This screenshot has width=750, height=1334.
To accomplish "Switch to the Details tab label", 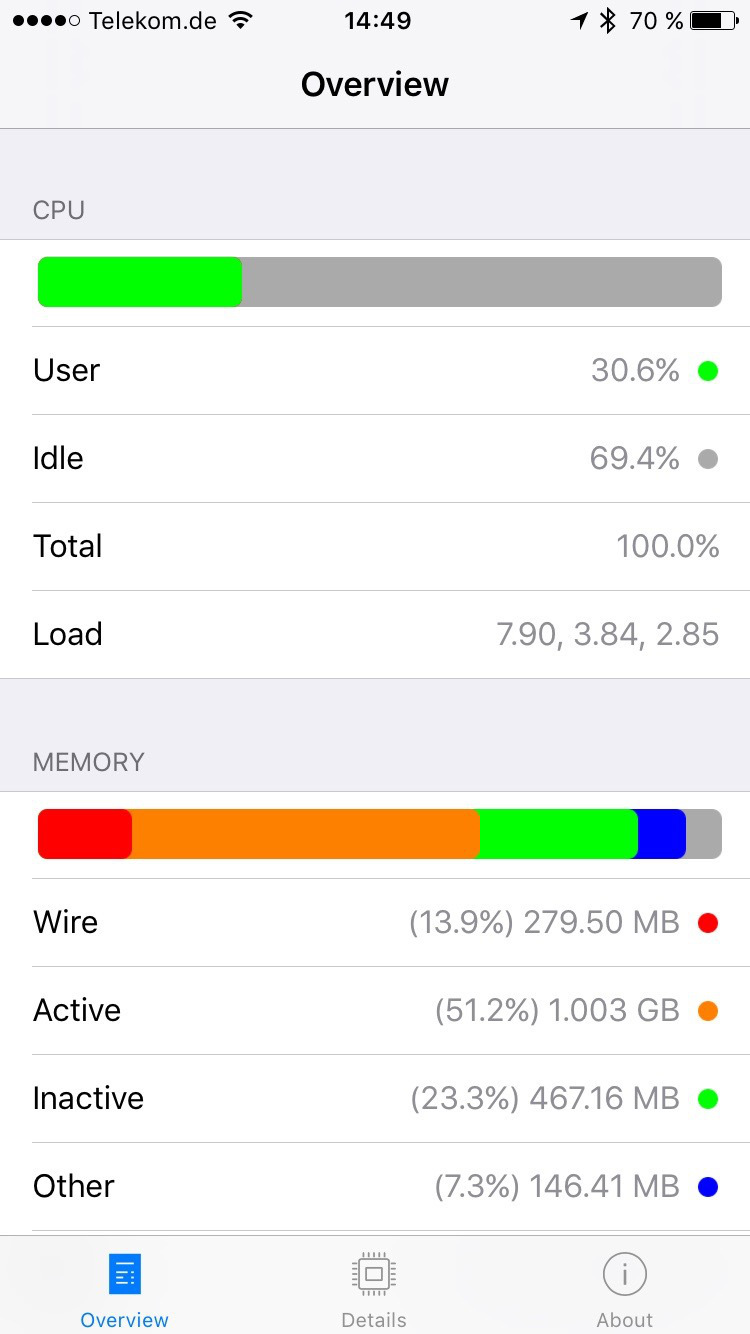I will tap(374, 1320).
